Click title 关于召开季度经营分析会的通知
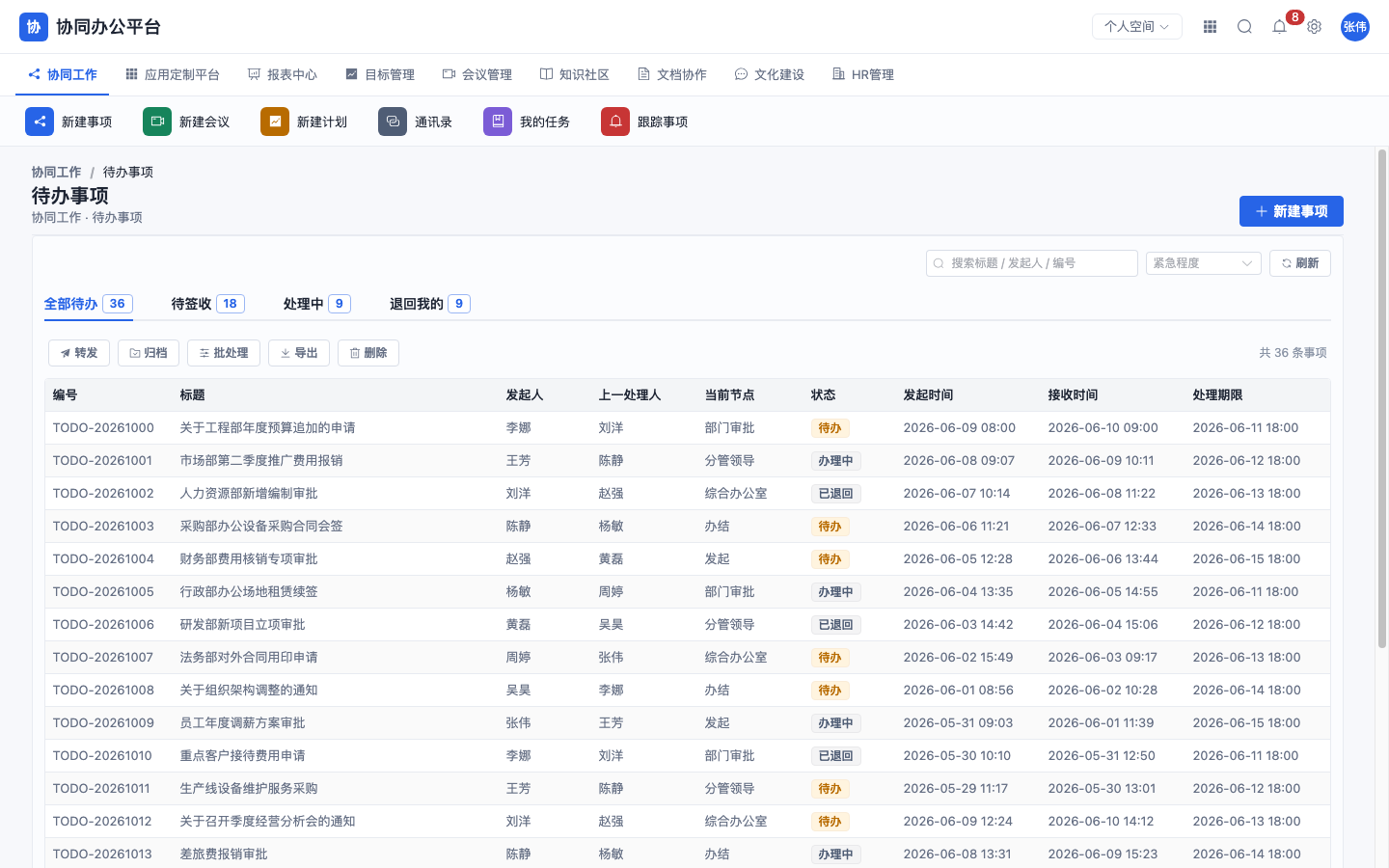 tap(268, 822)
